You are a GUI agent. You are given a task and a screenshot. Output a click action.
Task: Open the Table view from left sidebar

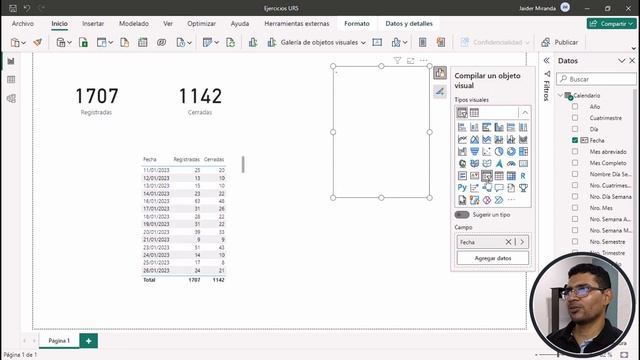[x=11, y=80]
